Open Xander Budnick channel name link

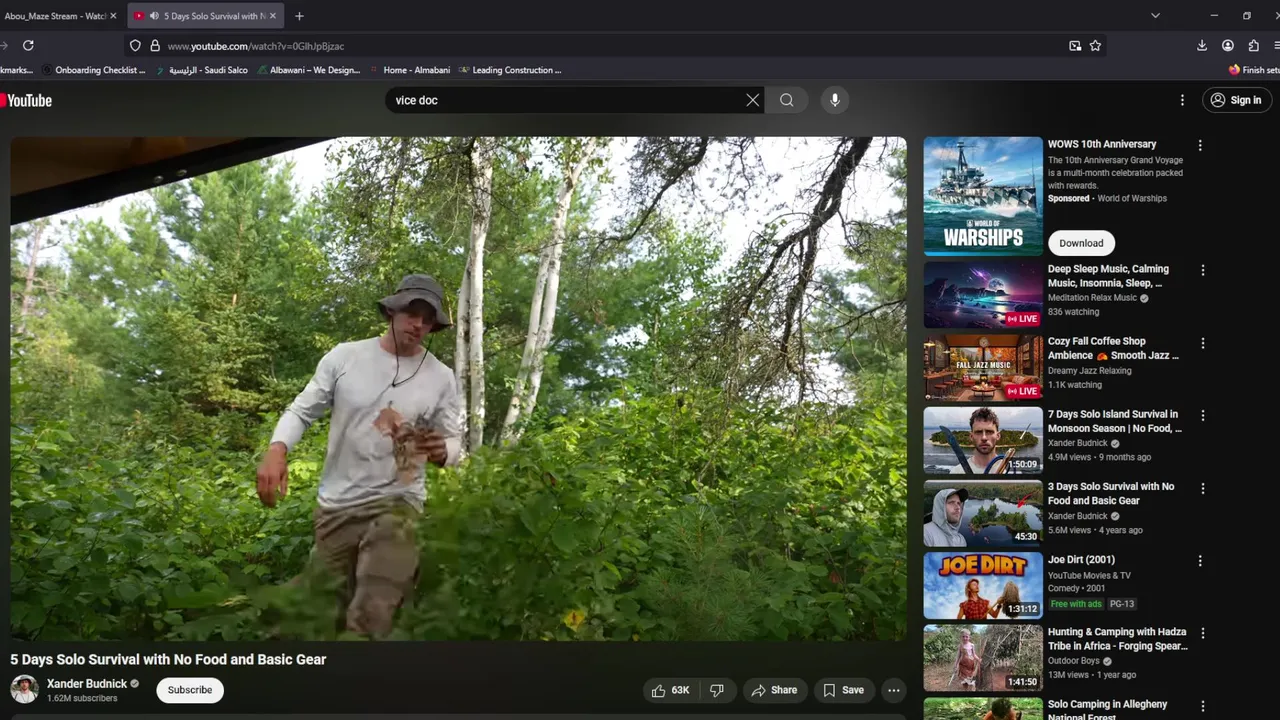pos(87,684)
